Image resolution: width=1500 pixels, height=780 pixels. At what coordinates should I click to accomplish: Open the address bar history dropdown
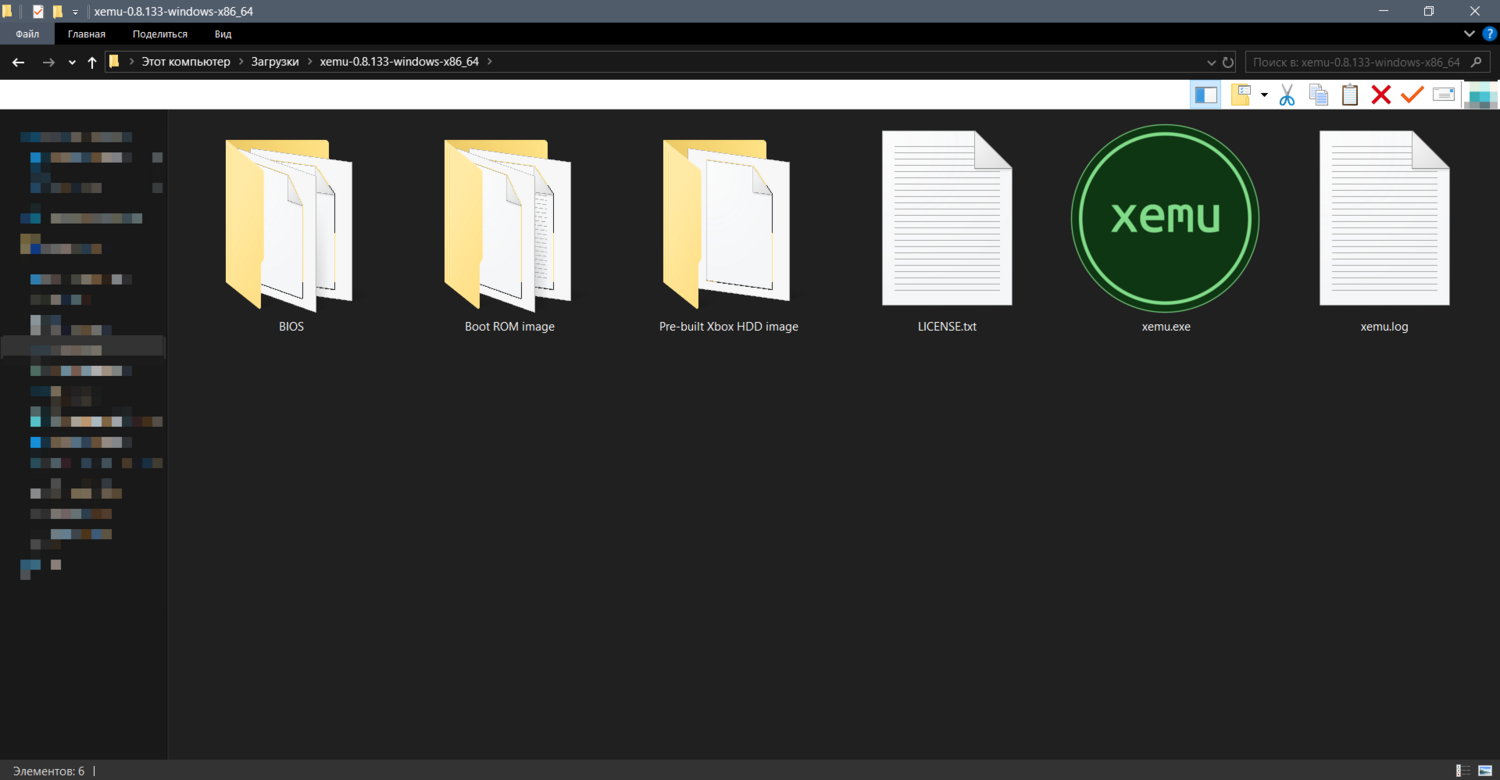coord(1211,62)
